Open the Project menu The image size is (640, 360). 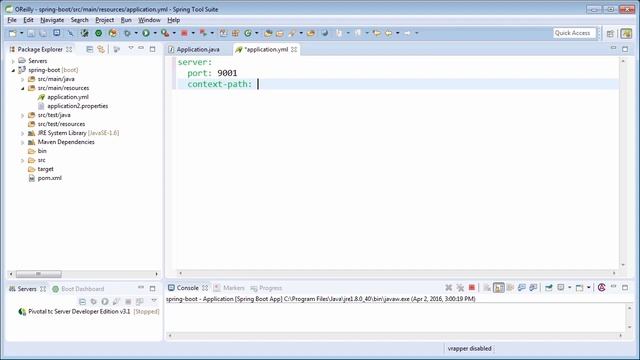pyautogui.click(x=104, y=20)
